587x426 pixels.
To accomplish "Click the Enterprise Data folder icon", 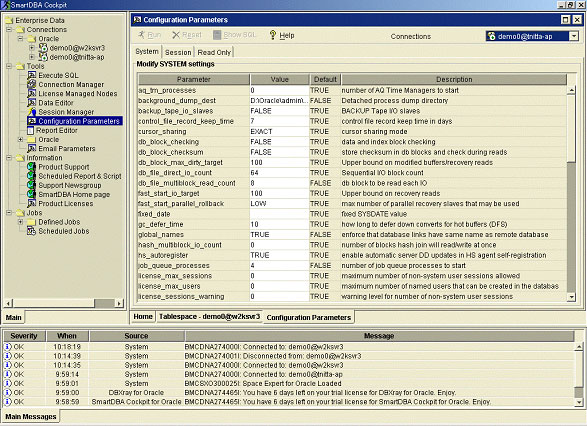I will (9, 20).
